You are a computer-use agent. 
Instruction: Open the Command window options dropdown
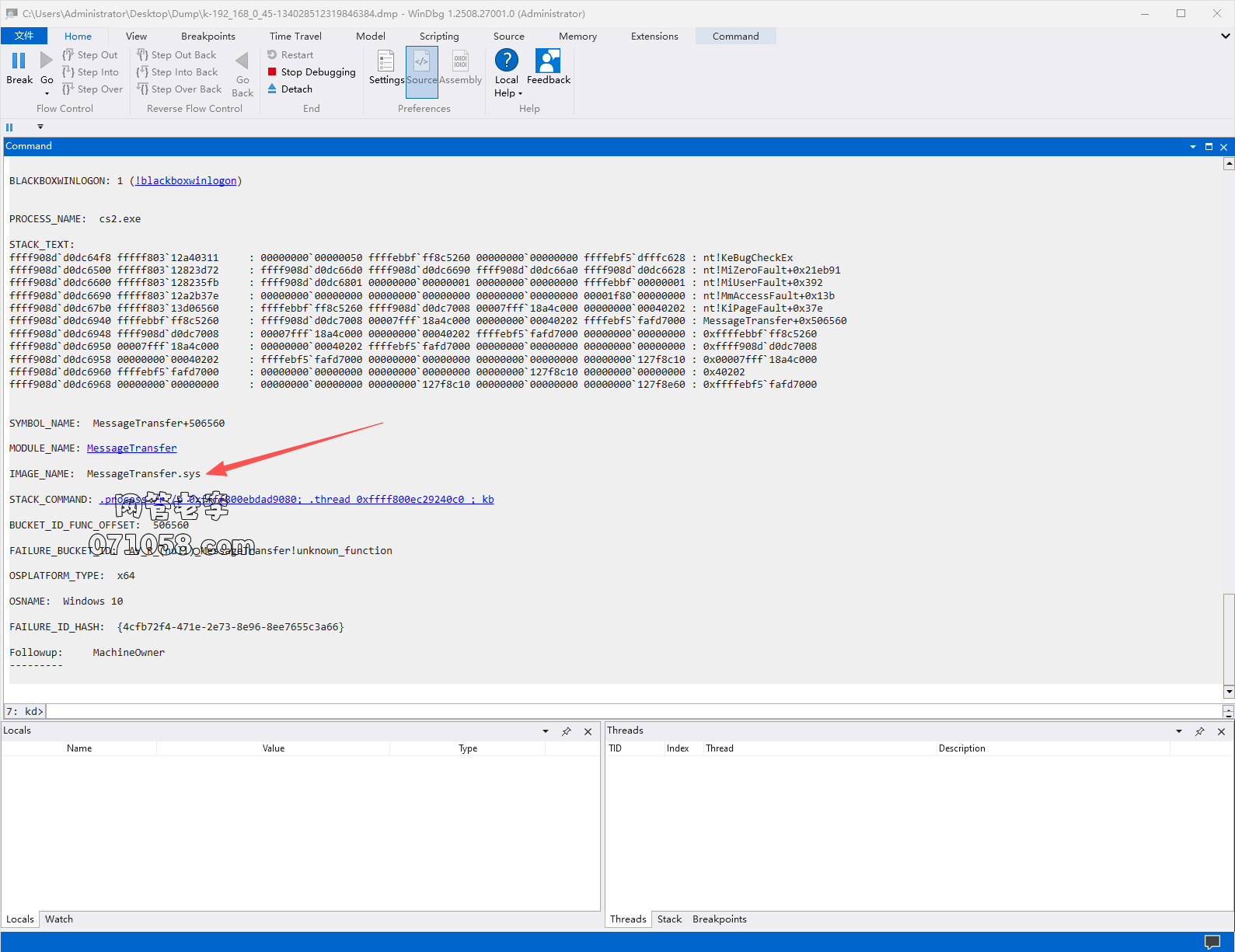tap(1193, 147)
